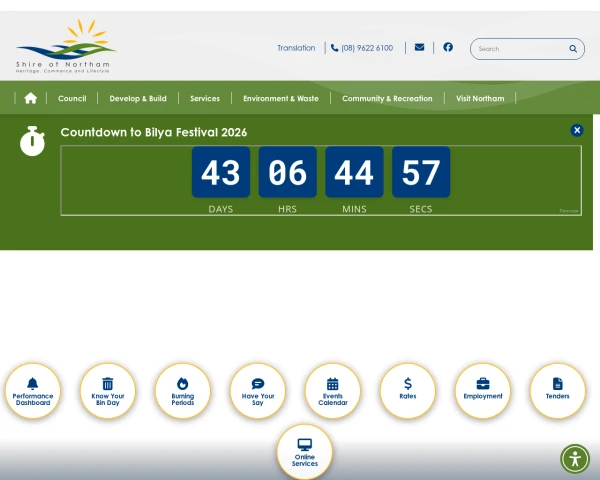This screenshot has height=480, width=600.
Task: Open the Rates dollar shortcut
Action: 408,391
